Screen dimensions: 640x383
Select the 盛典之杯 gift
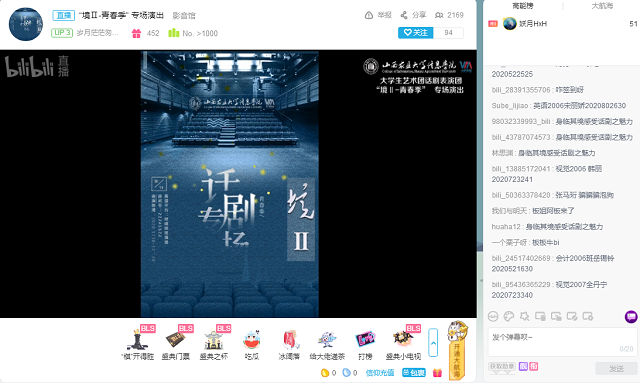click(x=213, y=343)
